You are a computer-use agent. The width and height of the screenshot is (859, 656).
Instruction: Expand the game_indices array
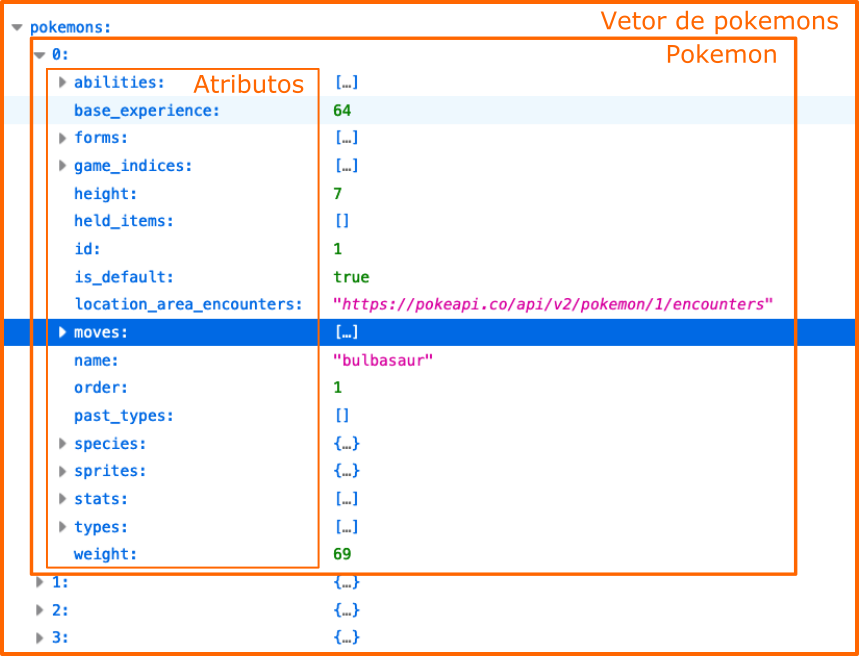pos(62,165)
